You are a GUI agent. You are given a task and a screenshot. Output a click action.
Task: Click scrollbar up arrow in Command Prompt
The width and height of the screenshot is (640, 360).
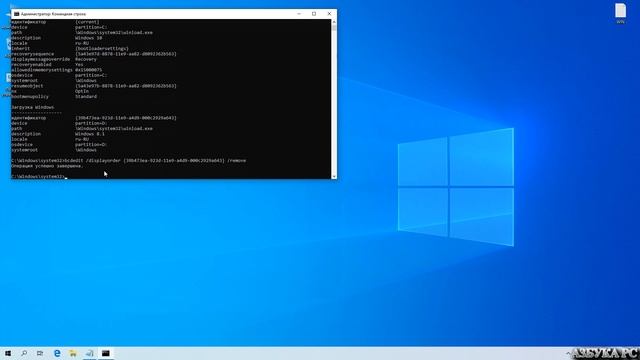coord(334,22)
